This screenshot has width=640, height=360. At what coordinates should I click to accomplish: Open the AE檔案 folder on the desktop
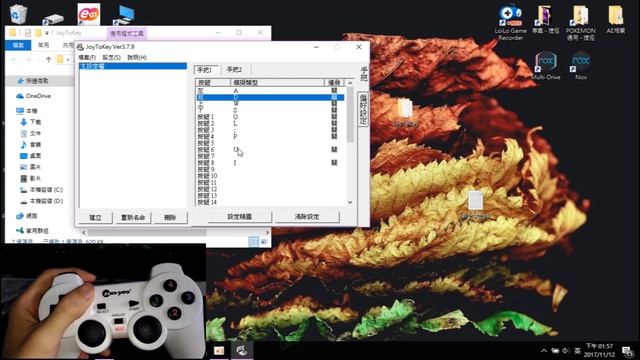(x=616, y=19)
